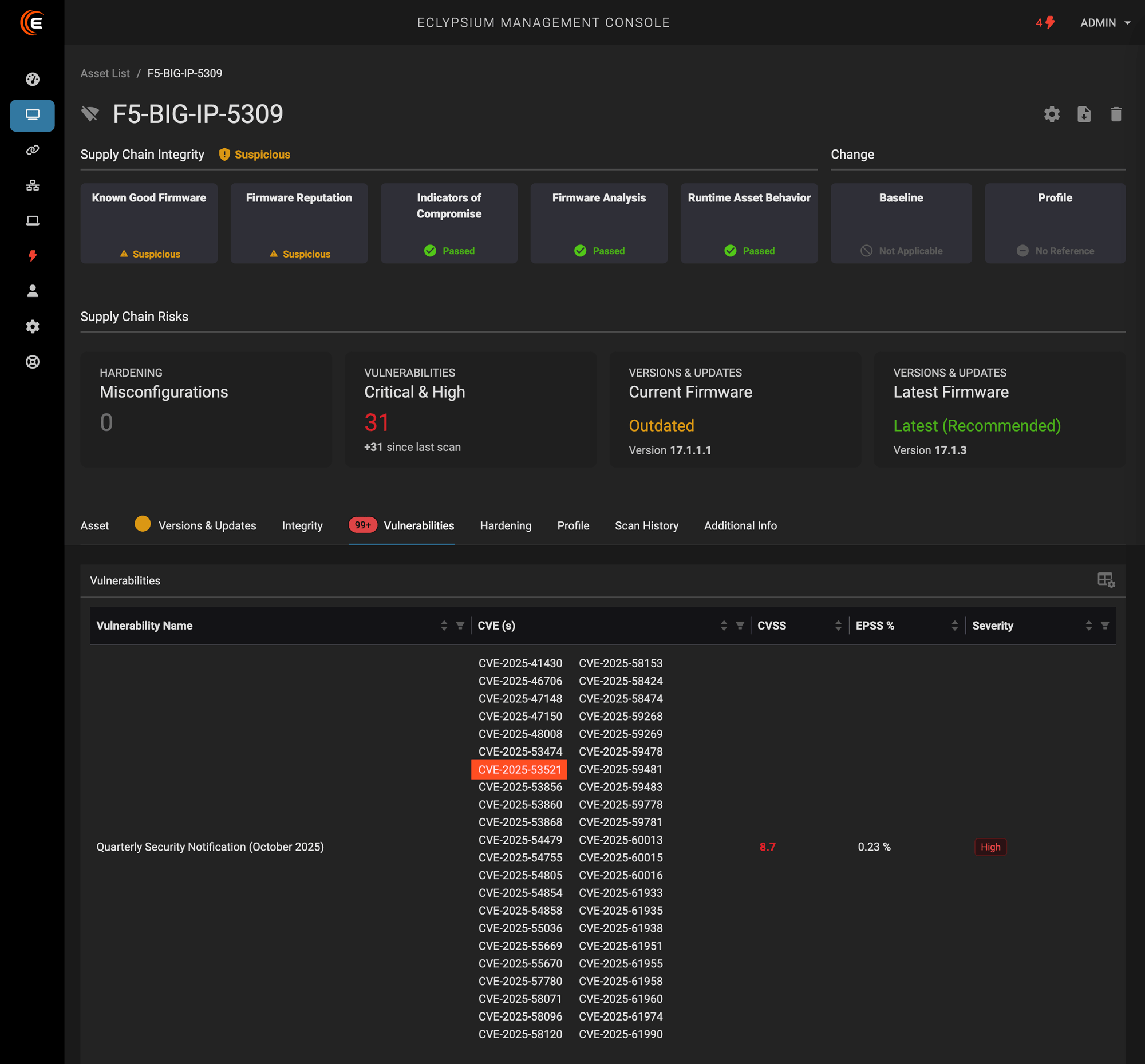Switch to the Scan History tab

pos(646,525)
